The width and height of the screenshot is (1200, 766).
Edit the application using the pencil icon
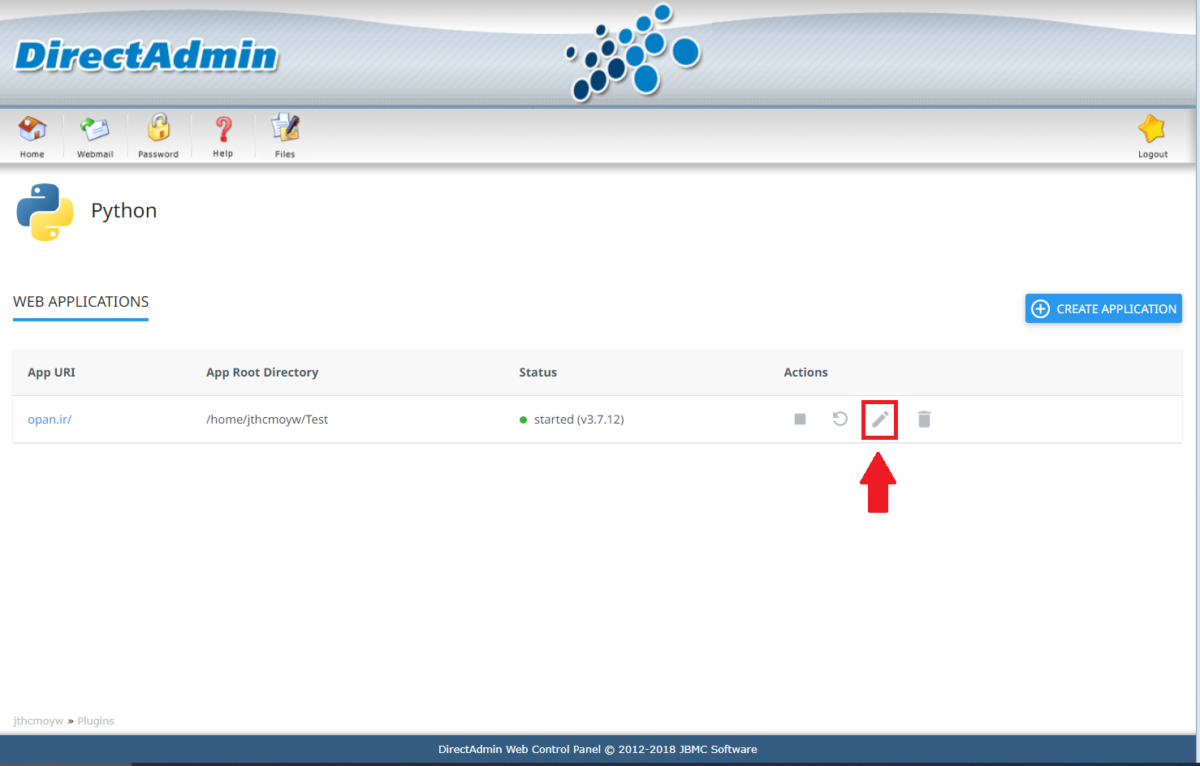click(879, 419)
